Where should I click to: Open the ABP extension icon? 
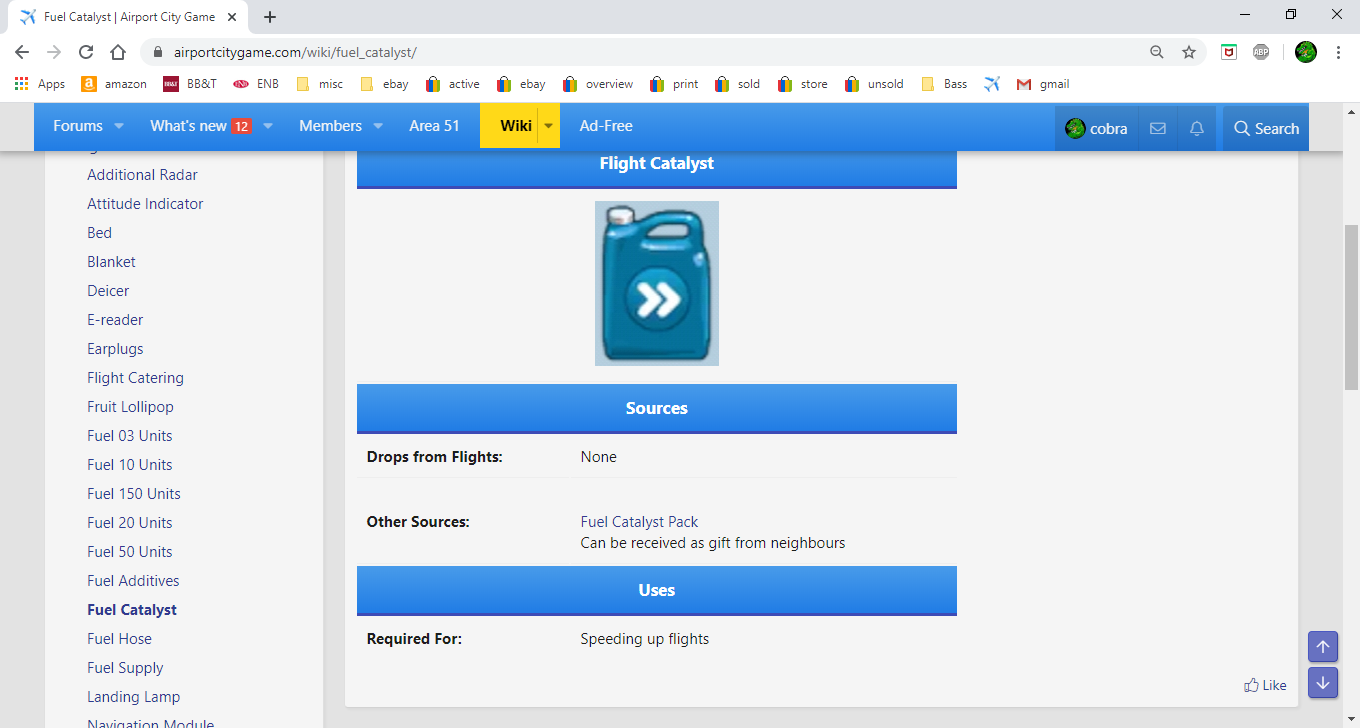[1261, 52]
